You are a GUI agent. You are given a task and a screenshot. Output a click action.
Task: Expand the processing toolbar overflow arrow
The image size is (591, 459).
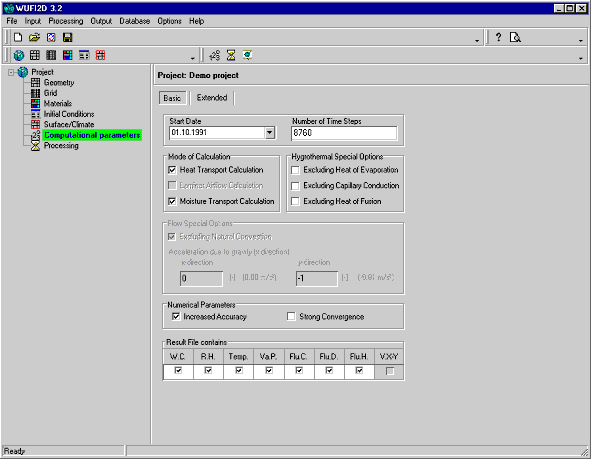pos(580,58)
